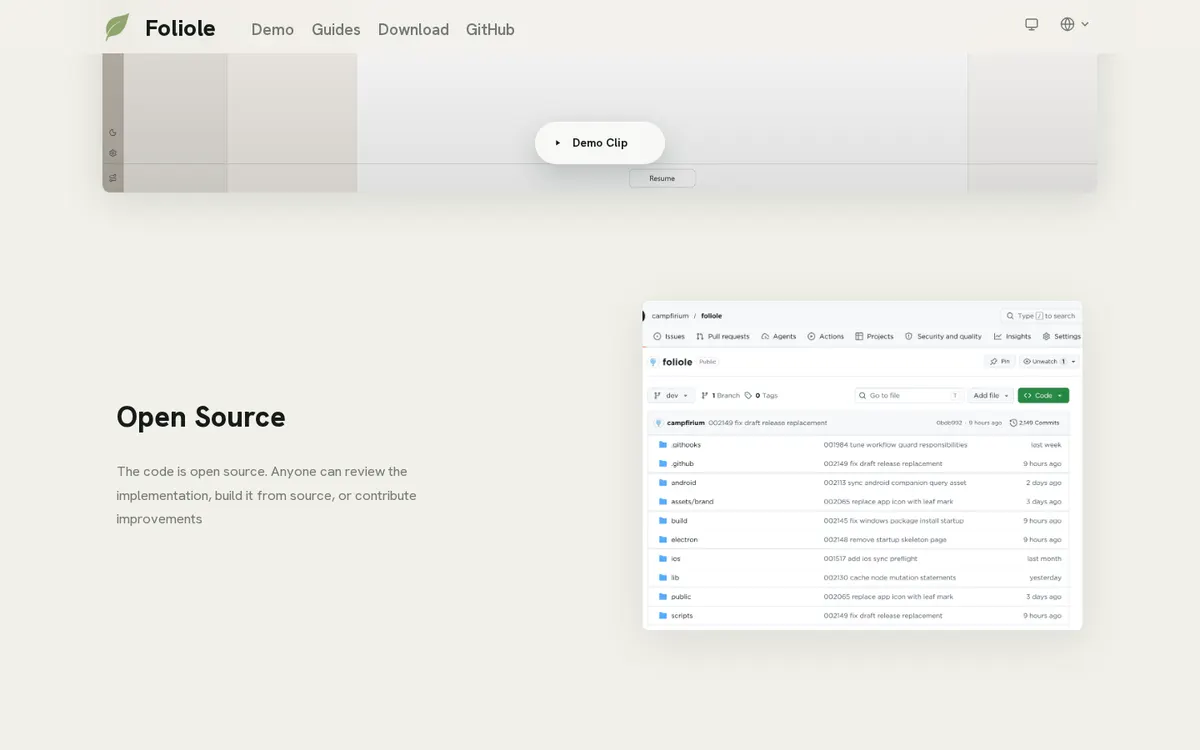Click the Foliole leaf logo
Image resolution: width=1200 pixels, height=750 pixels.
[117, 27]
